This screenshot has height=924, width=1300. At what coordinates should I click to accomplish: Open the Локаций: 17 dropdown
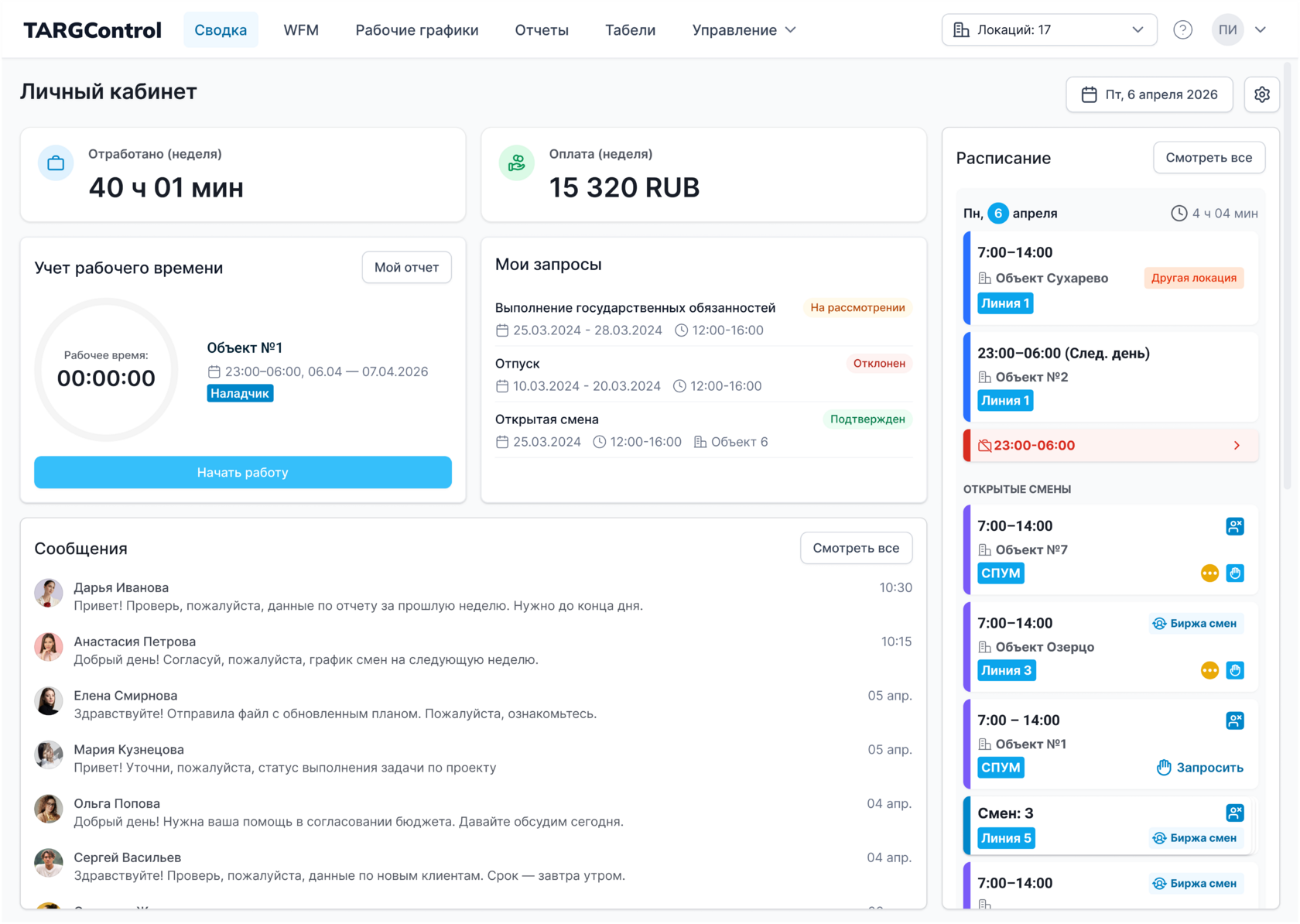tap(1049, 30)
